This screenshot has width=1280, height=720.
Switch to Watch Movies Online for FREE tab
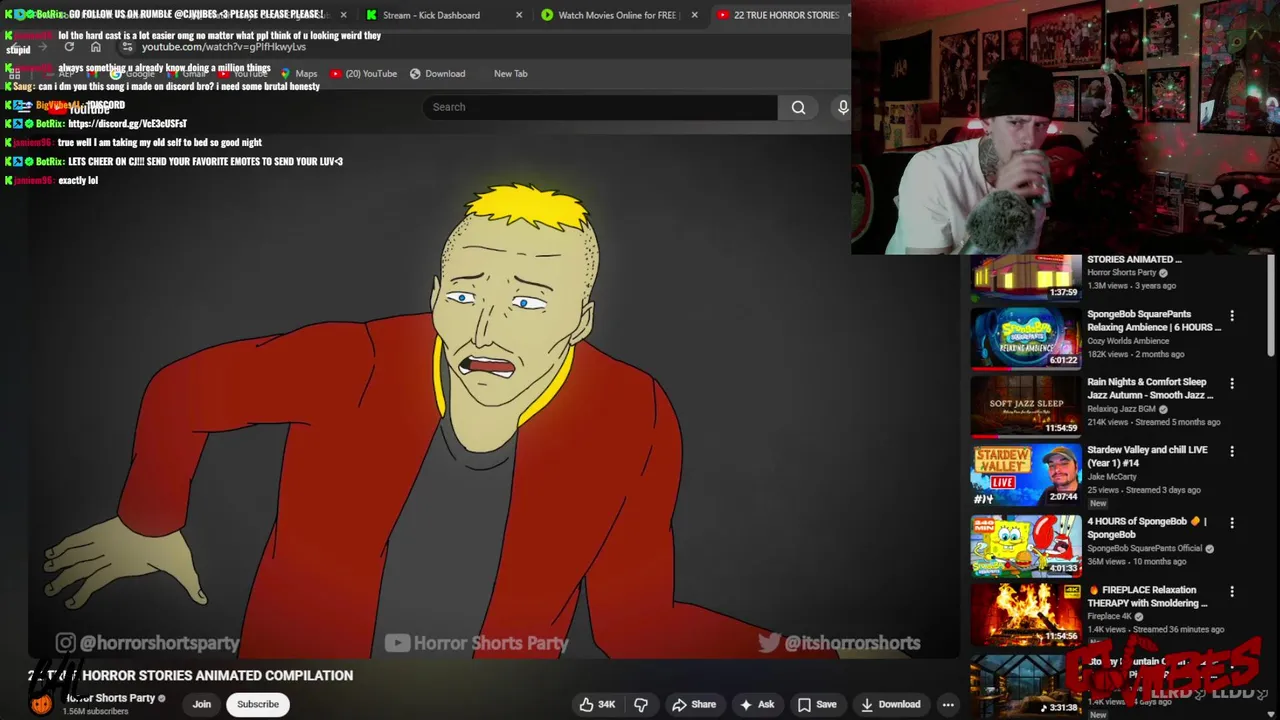coord(617,15)
